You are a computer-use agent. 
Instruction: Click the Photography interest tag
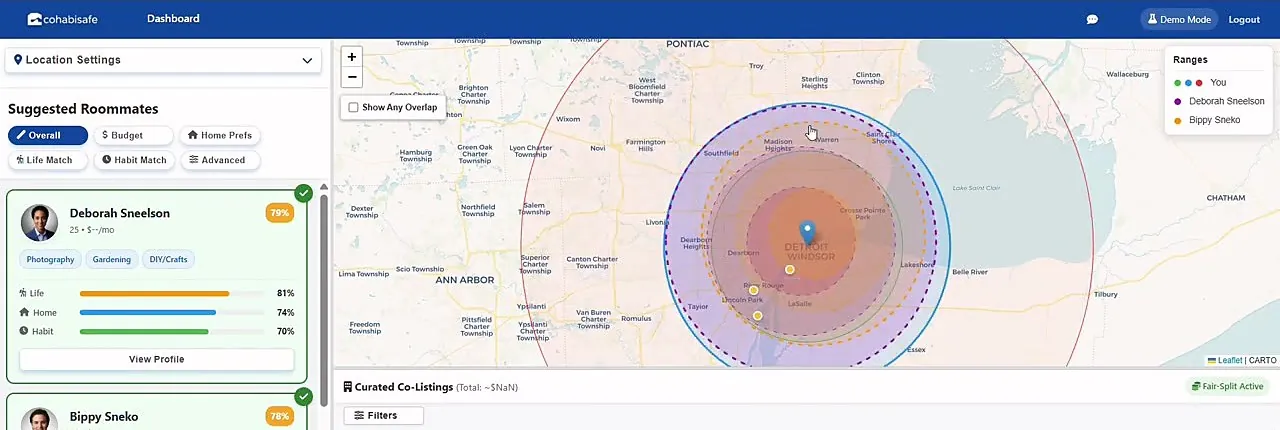[x=51, y=259]
